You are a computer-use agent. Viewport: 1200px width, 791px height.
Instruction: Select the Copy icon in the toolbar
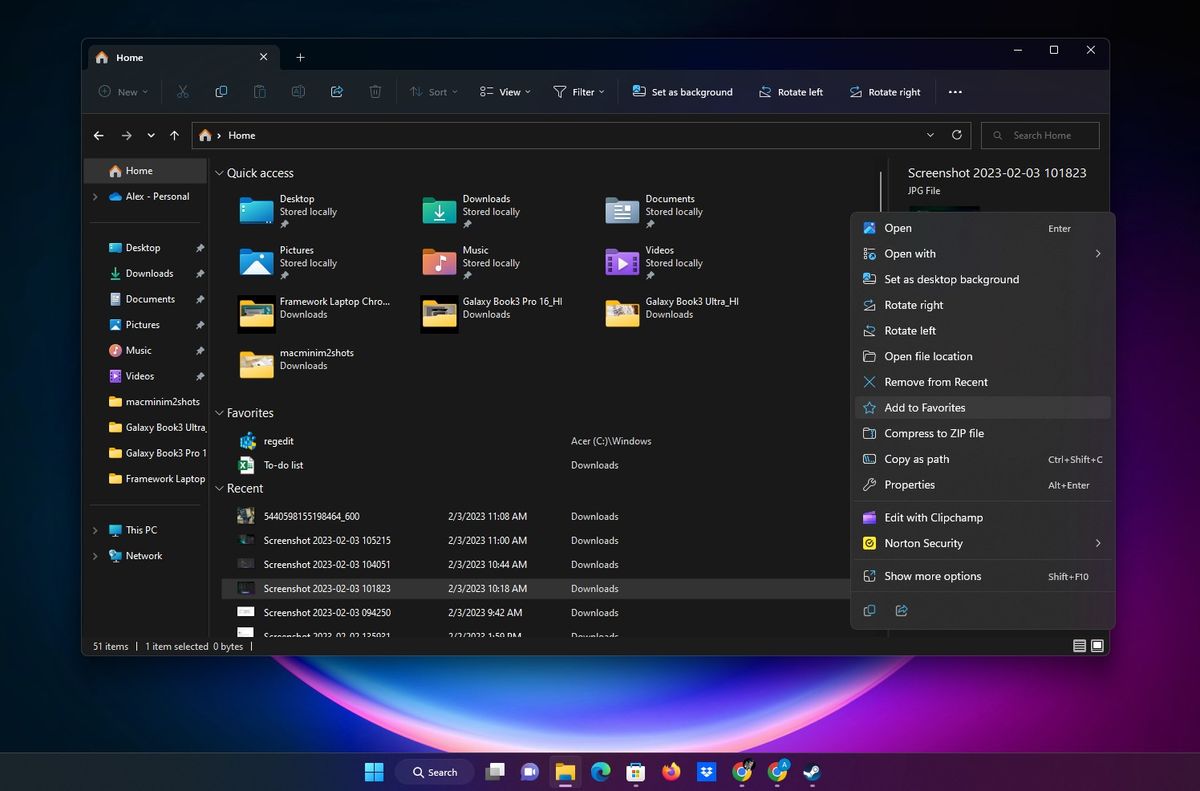(x=221, y=91)
